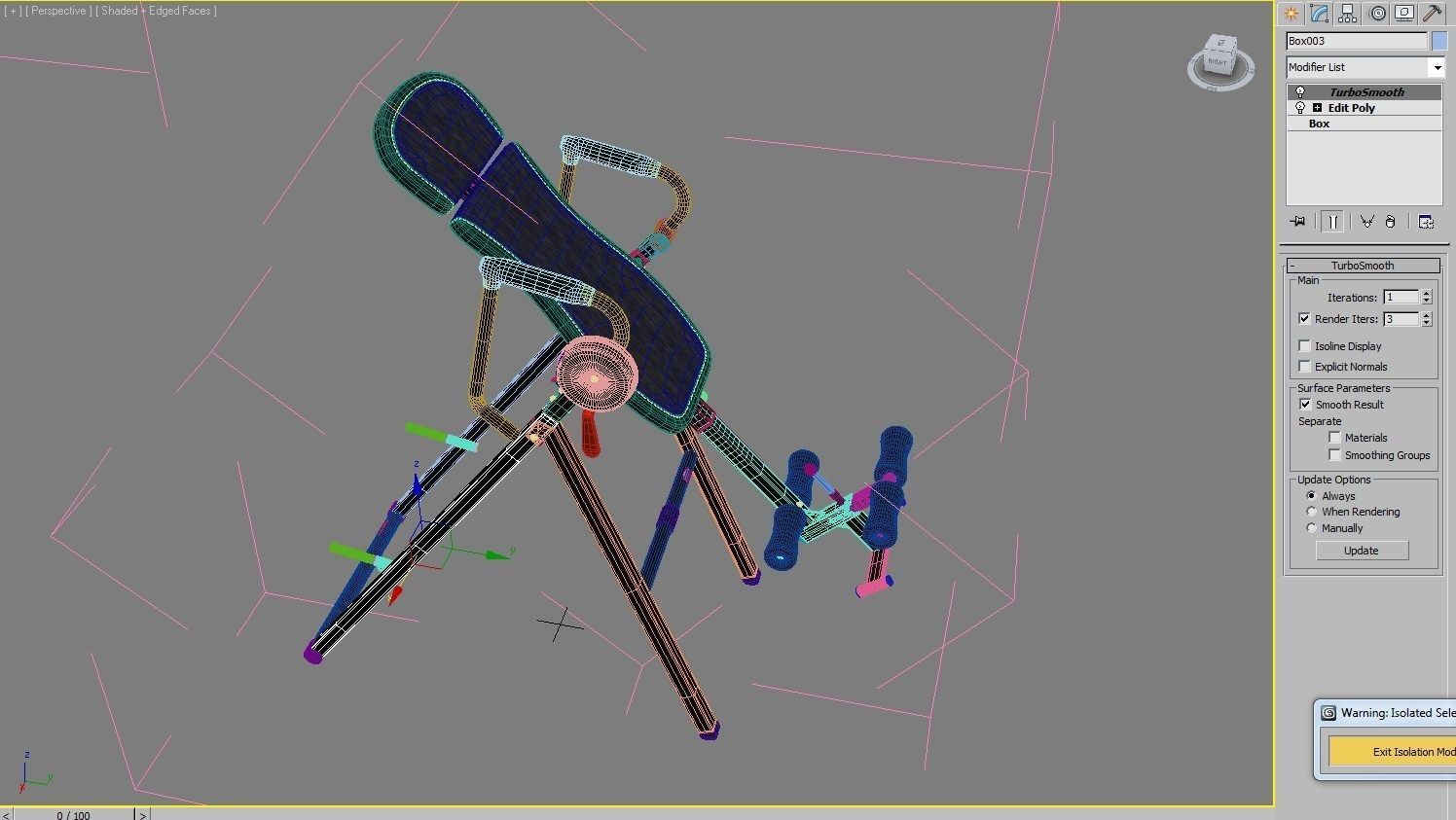Screen dimensions: 1456x820
Task: Open Configure Modifier Sets icon
Action: (x=1426, y=222)
